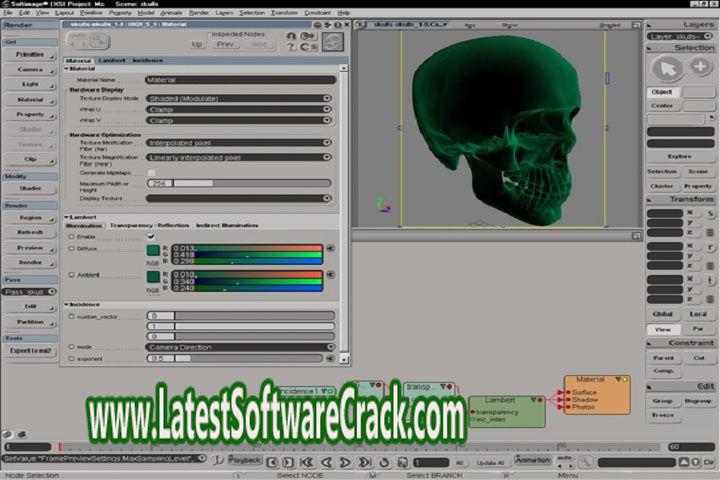
Task: Click the large refresh icon in editor
Action: pyautogui.click(x=332, y=42)
